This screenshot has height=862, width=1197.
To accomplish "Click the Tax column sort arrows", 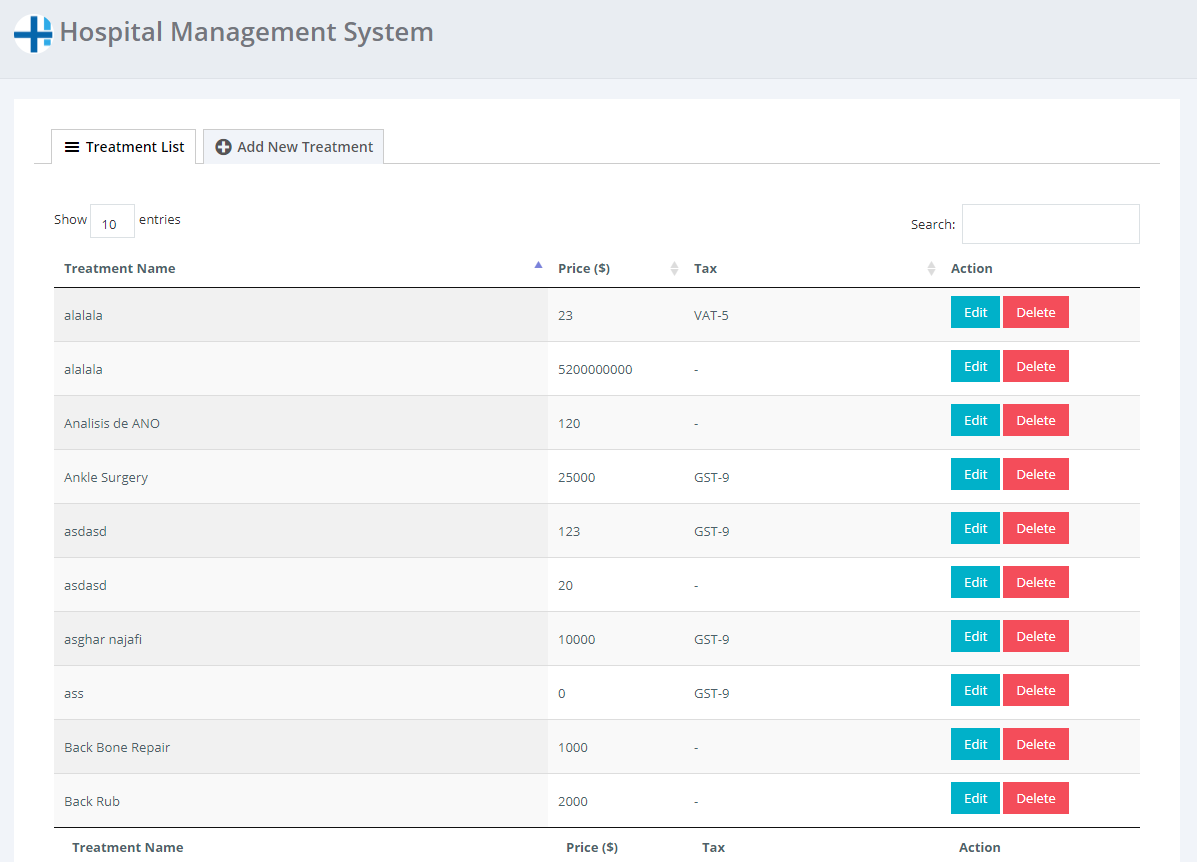I will [x=931, y=268].
